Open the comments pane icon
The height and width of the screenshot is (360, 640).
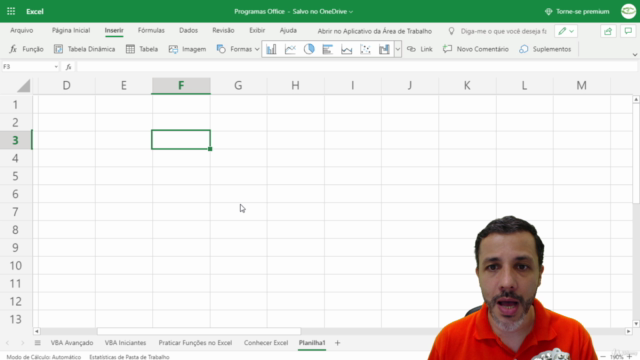point(628,31)
